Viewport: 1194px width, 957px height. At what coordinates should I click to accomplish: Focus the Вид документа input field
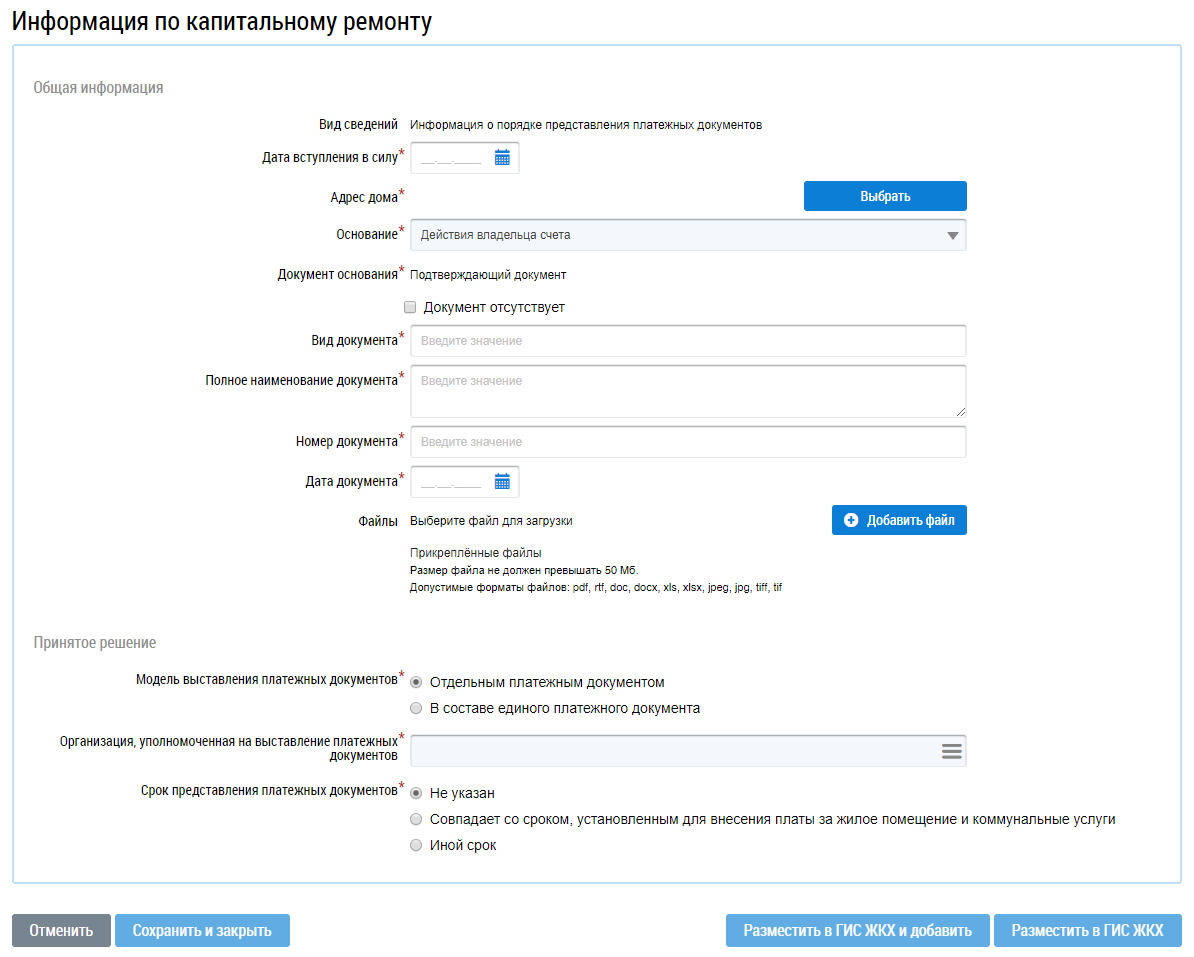(688, 341)
